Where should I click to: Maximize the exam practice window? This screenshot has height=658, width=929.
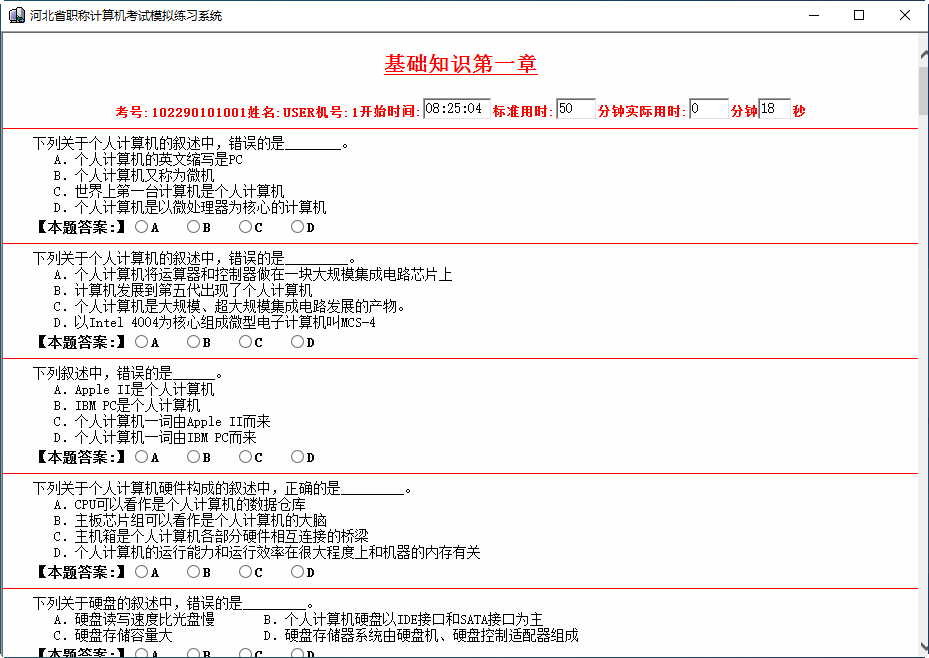(x=859, y=15)
